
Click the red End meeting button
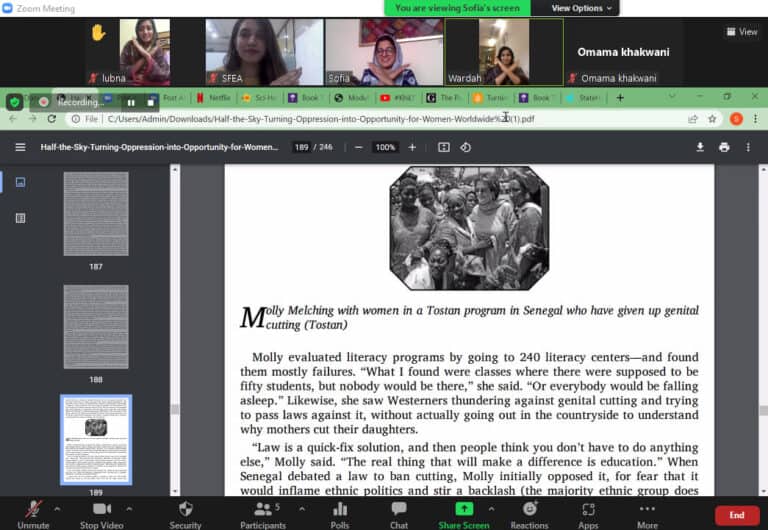[737, 515]
